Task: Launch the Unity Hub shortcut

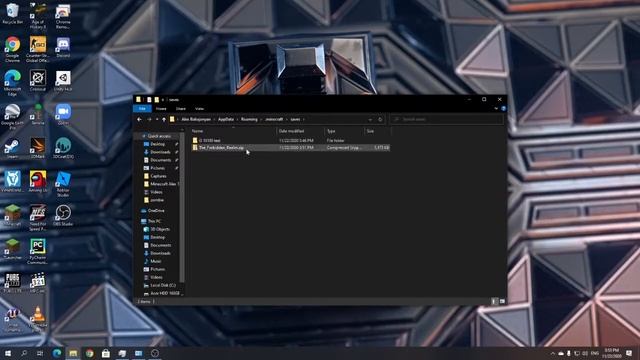Action: pyautogui.click(x=63, y=80)
